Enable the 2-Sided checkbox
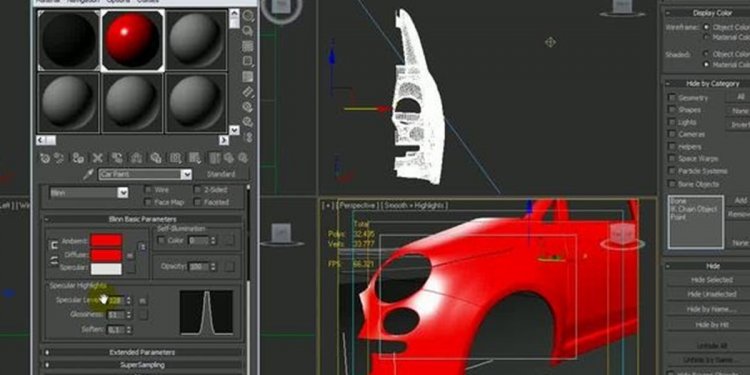 coord(198,190)
